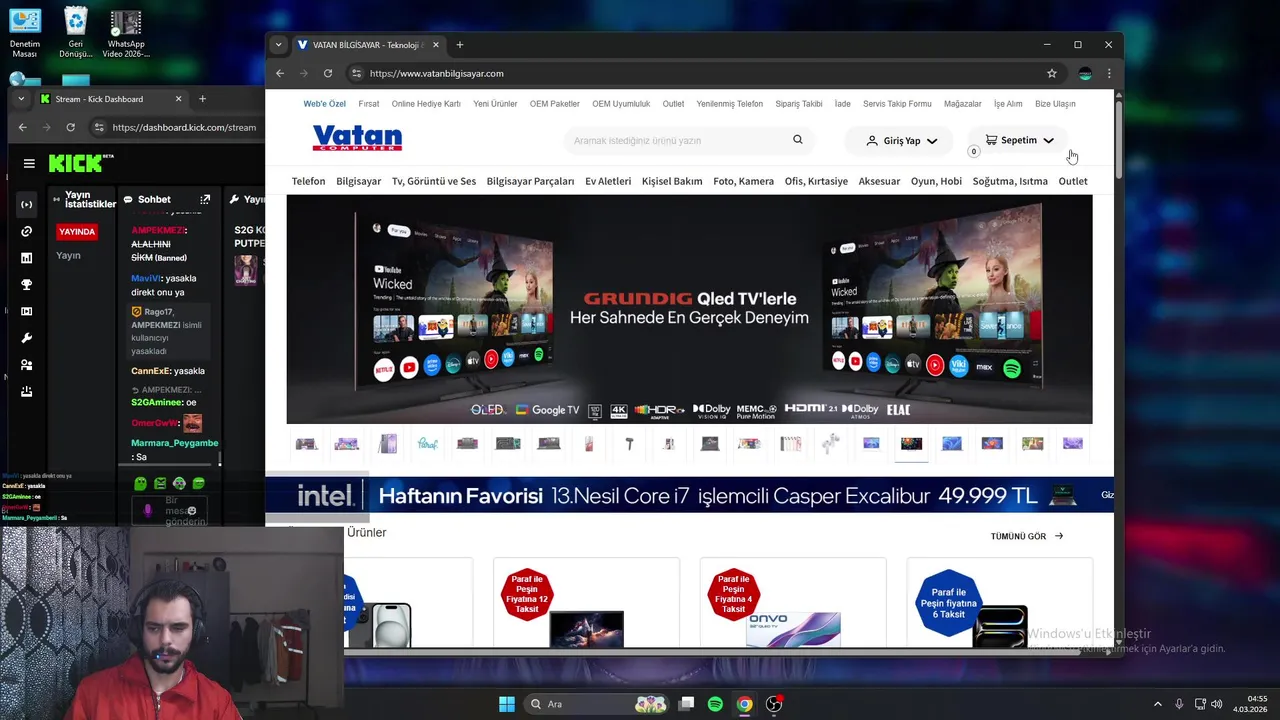The image size is (1280, 720).
Task: Select the Foto, Kamera category
Action: pos(743,181)
